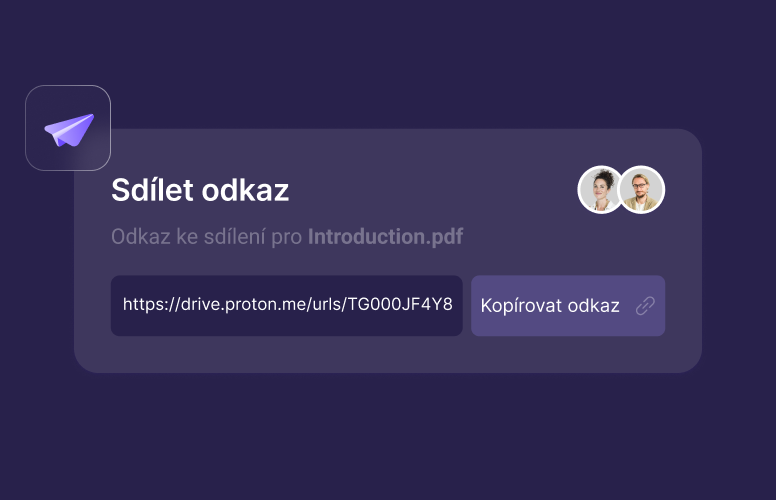The image size is (776, 500).
Task: Click inside the share URL field
Action: pyautogui.click(x=286, y=306)
